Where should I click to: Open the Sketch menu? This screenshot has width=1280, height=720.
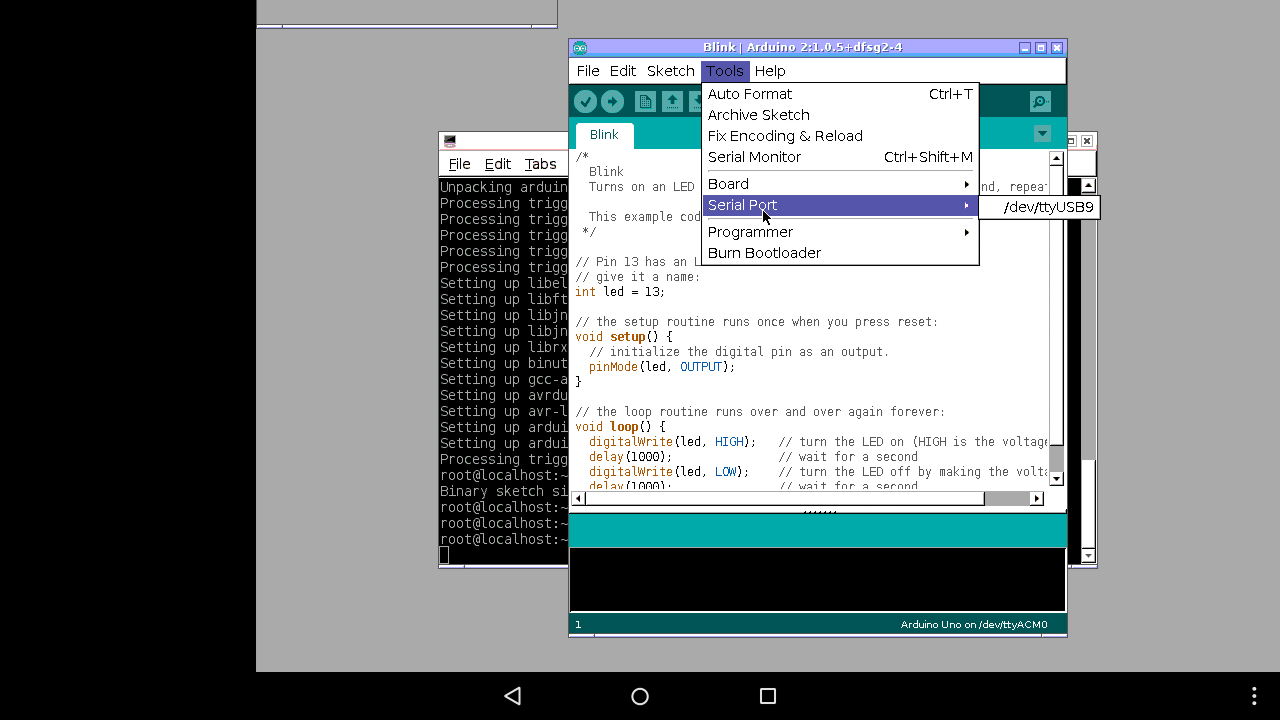tap(671, 71)
